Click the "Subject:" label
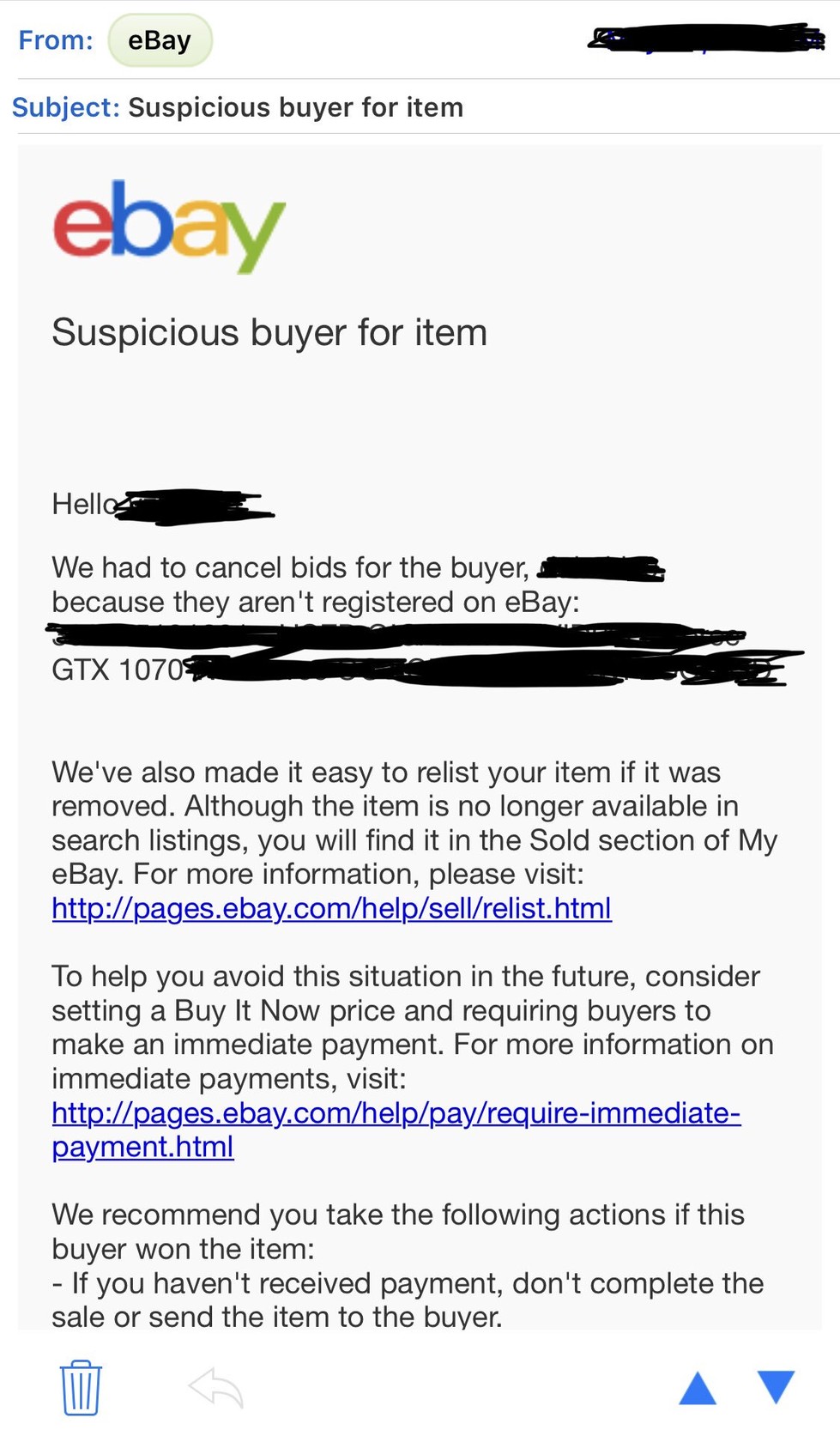Screen dimensions: 840x1436 65,107
